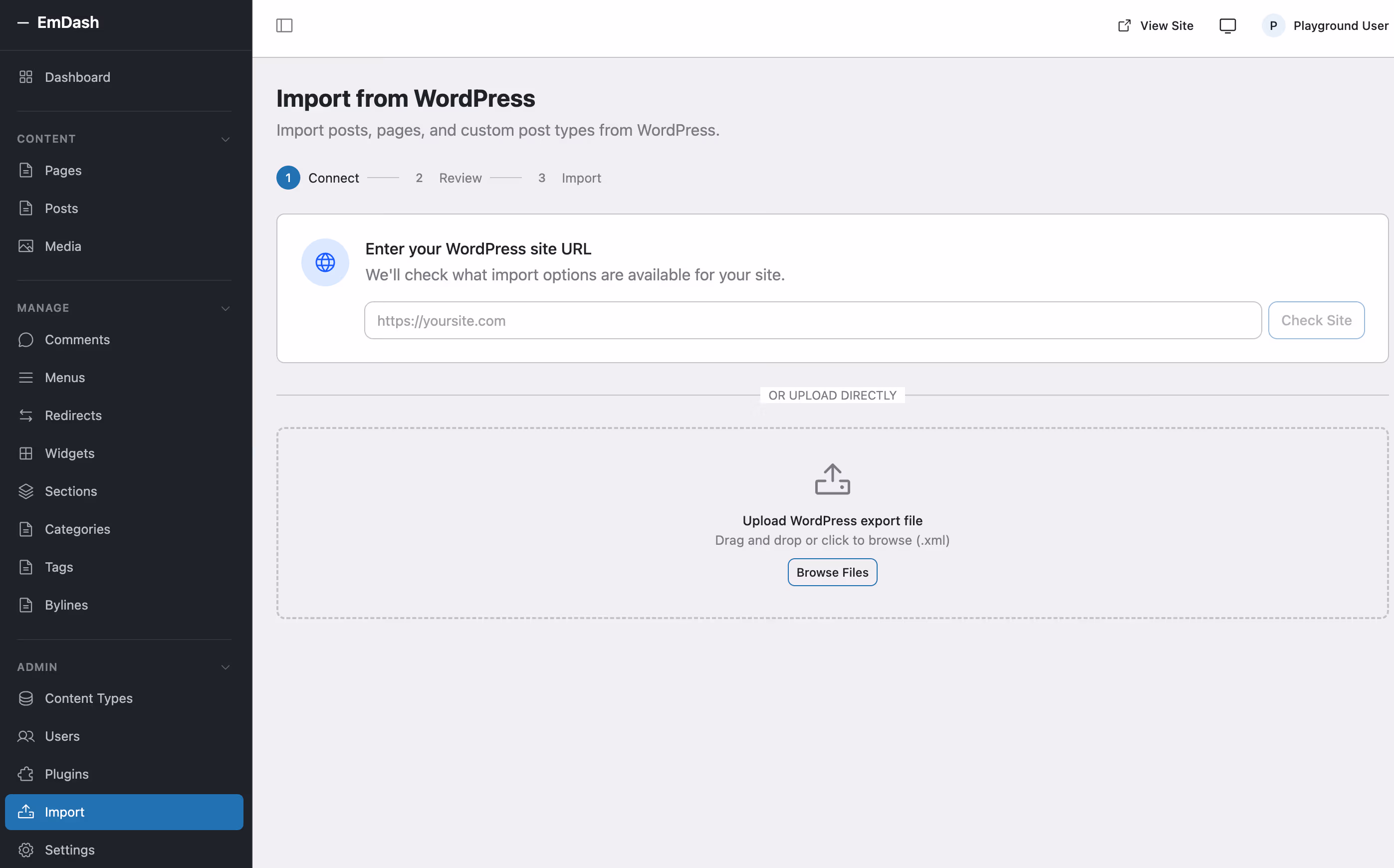This screenshot has width=1394, height=868.
Task: Navigate to Settings in the sidebar
Action: (124, 850)
